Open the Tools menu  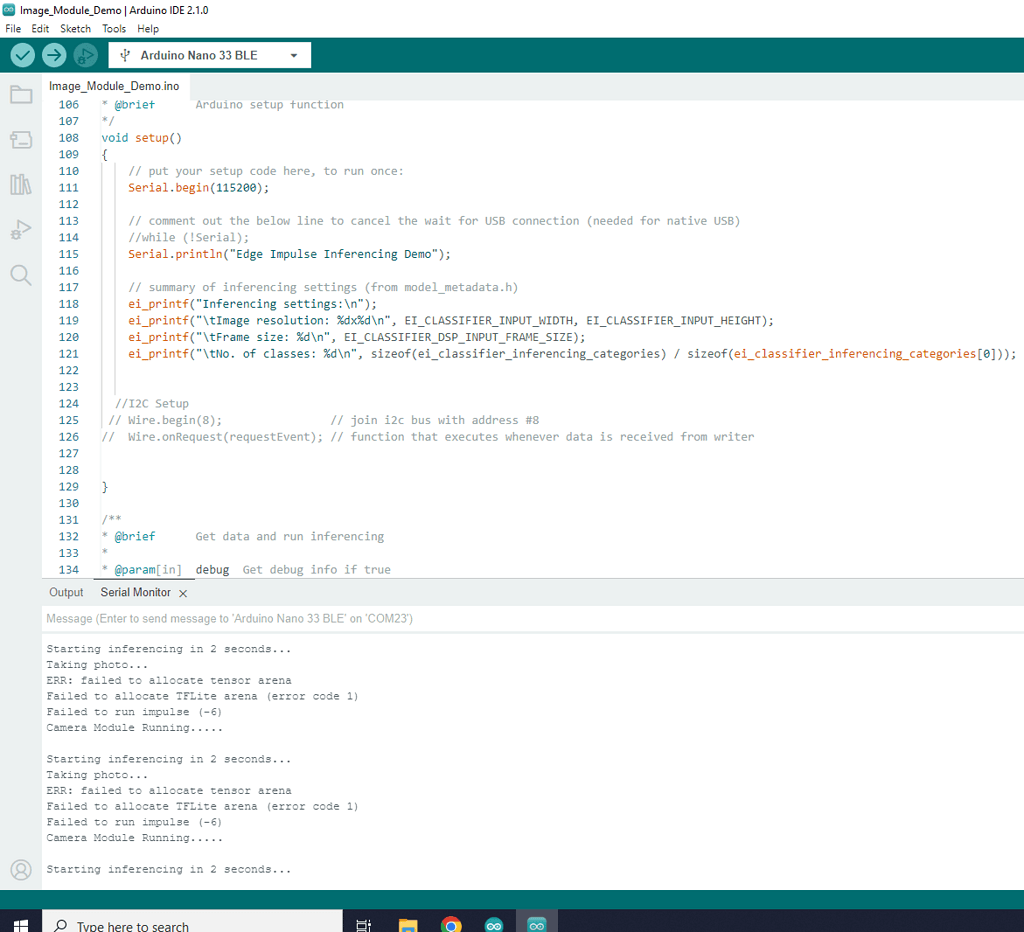tap(114, 29)
